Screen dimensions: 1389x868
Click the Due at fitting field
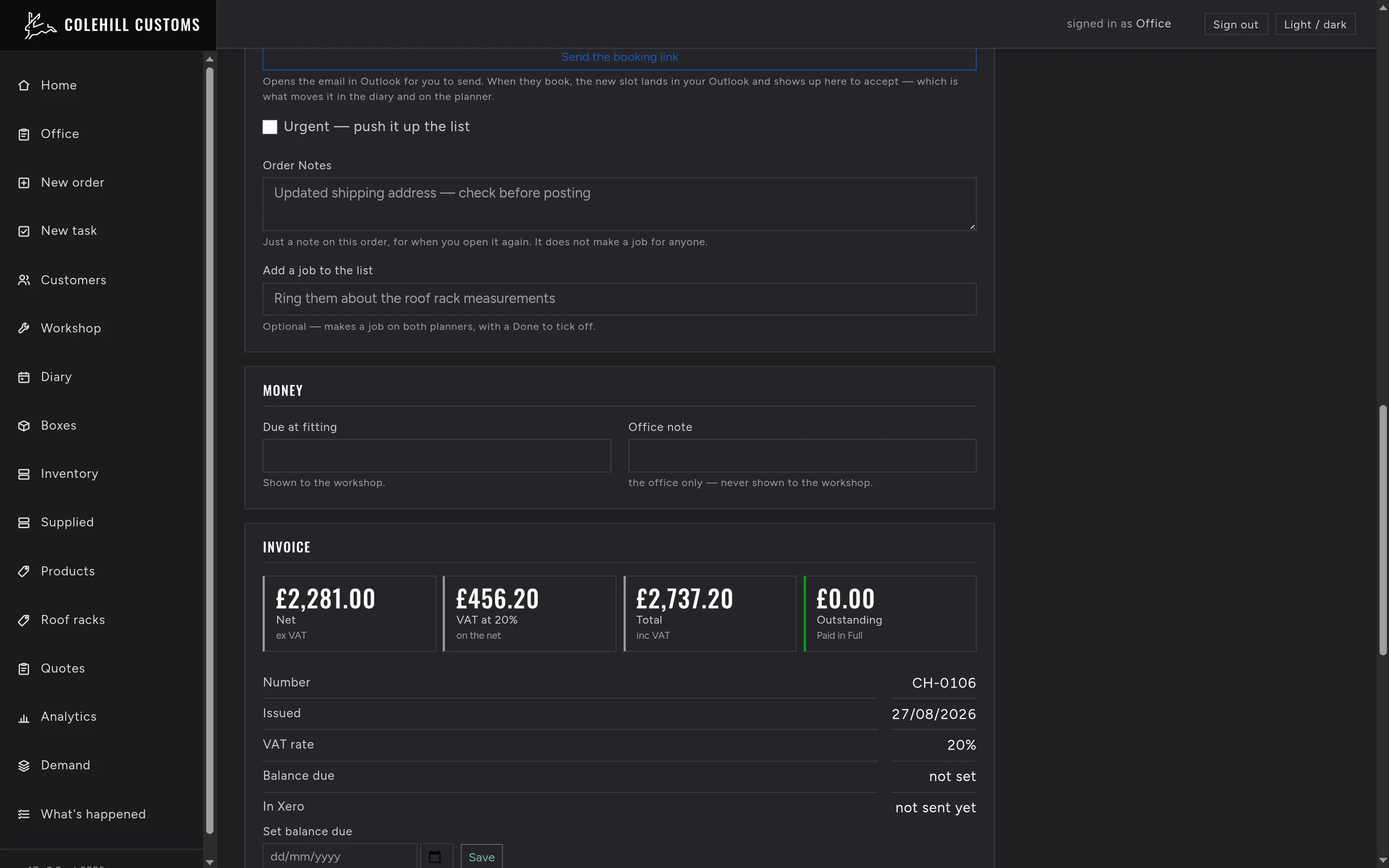tap(436, 456)
